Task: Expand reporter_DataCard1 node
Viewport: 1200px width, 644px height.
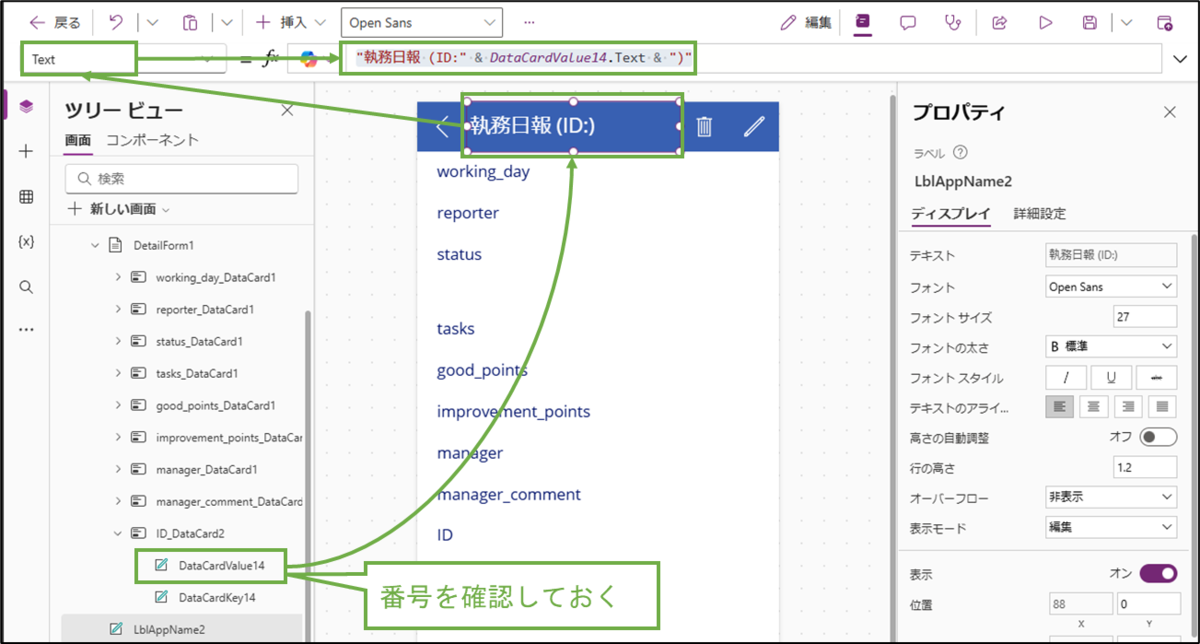Action: [x=118, y=309]
